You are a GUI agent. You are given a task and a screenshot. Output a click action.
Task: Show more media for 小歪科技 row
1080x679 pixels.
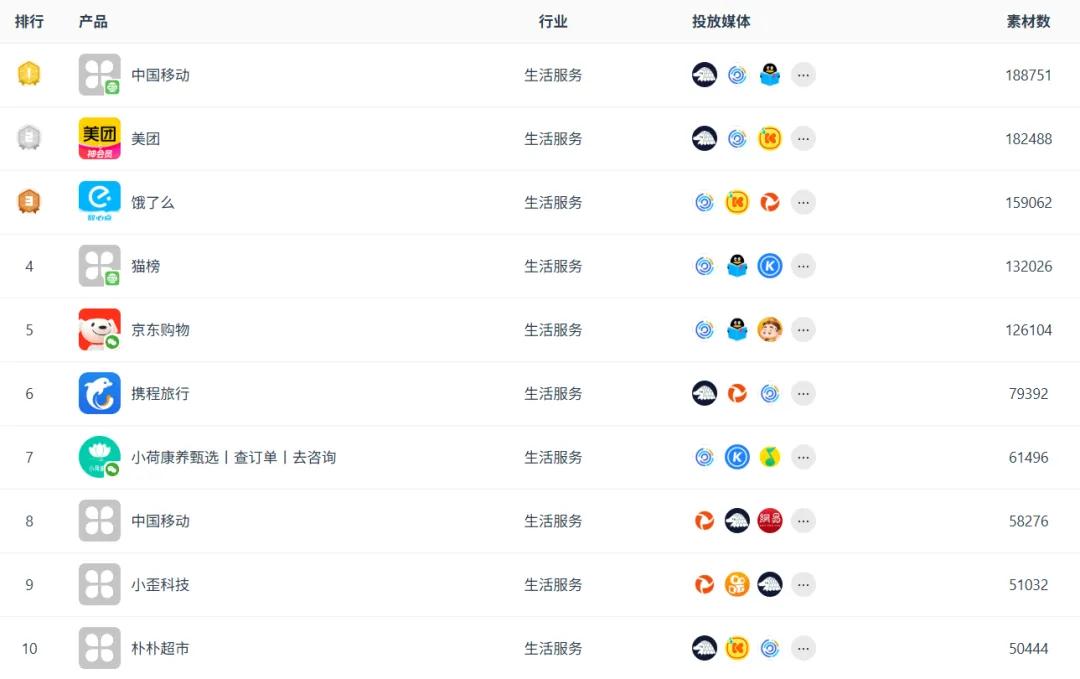(x=803, y=584)
